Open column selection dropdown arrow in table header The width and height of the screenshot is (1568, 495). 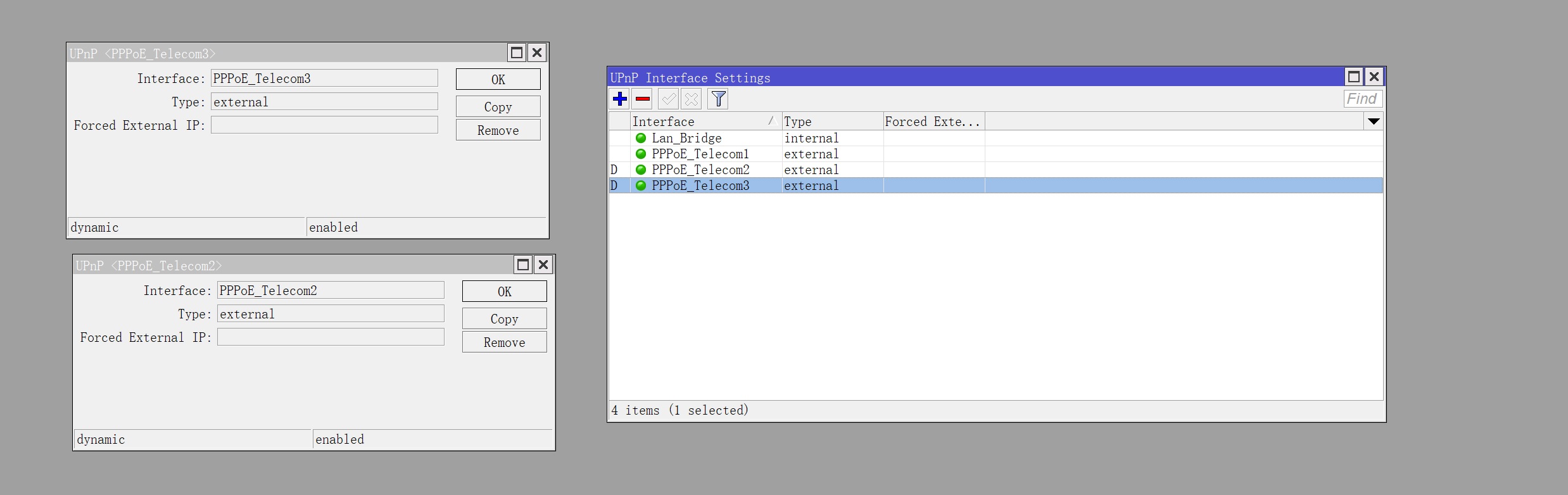pos(1374,121)
